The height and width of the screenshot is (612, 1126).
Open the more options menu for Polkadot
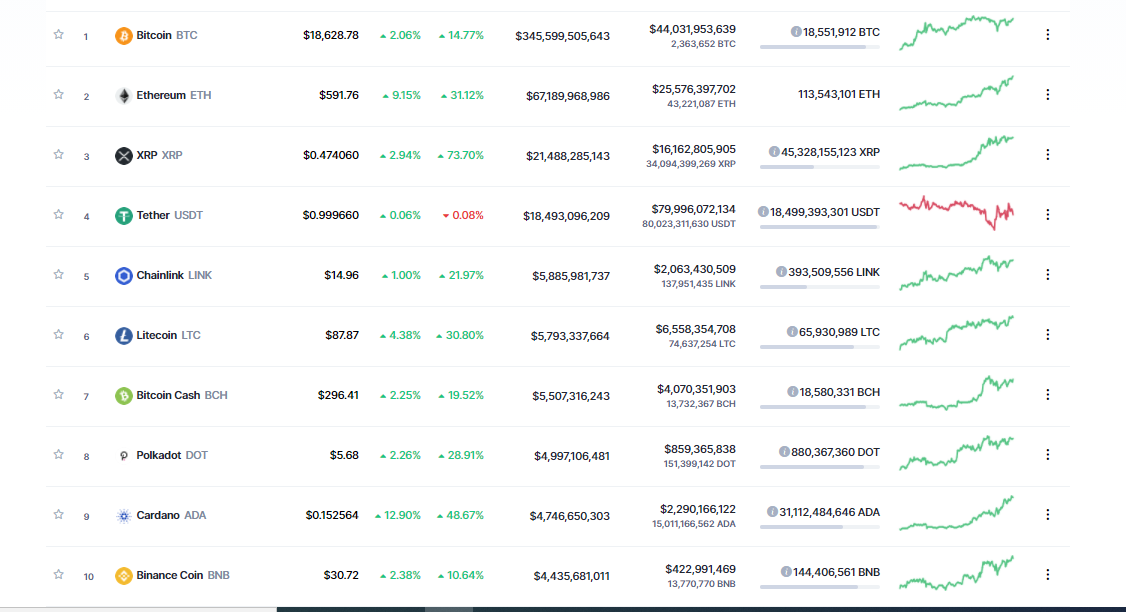click(1047, 455)
